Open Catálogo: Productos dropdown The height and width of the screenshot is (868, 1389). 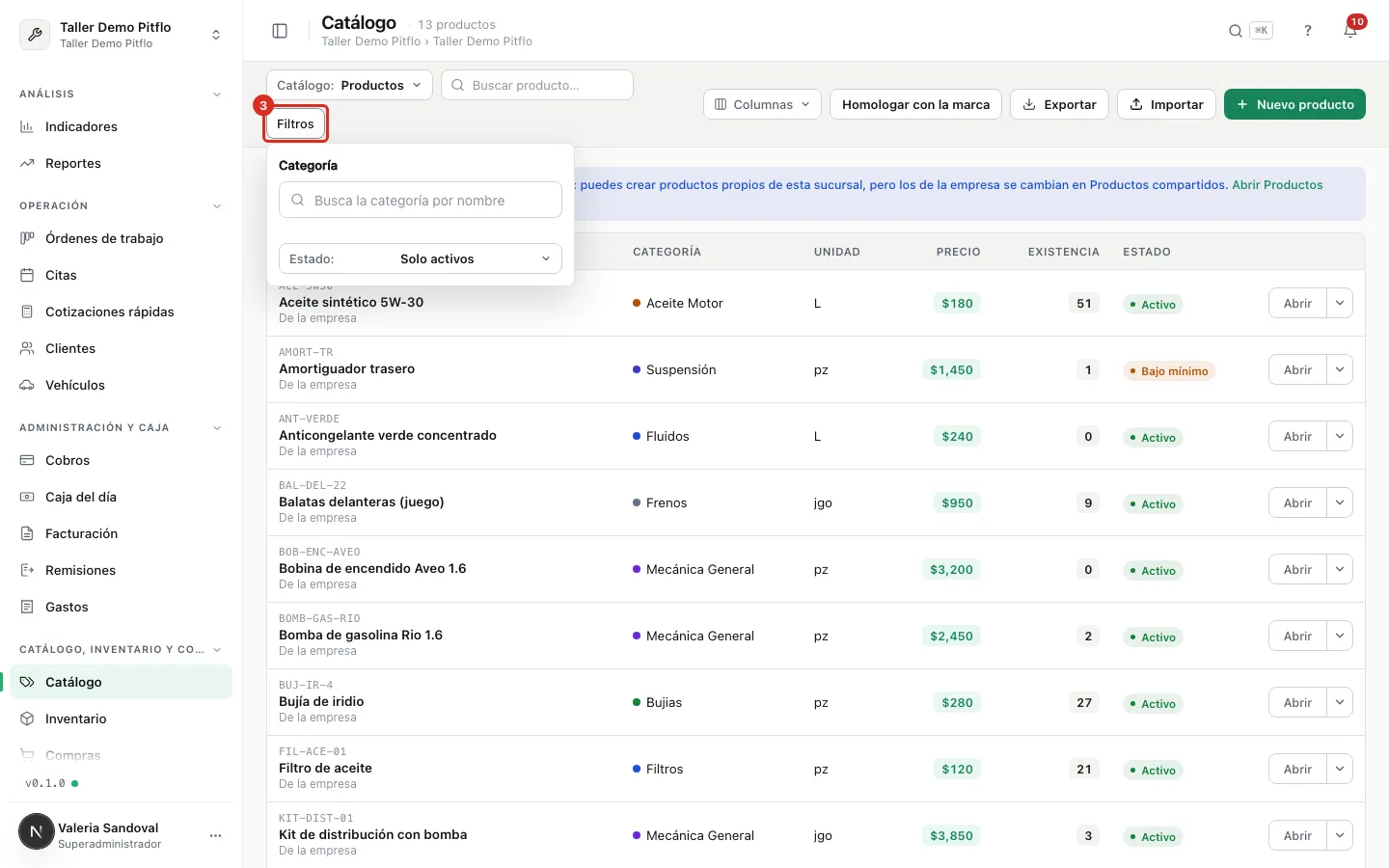(x=349, y=85)
